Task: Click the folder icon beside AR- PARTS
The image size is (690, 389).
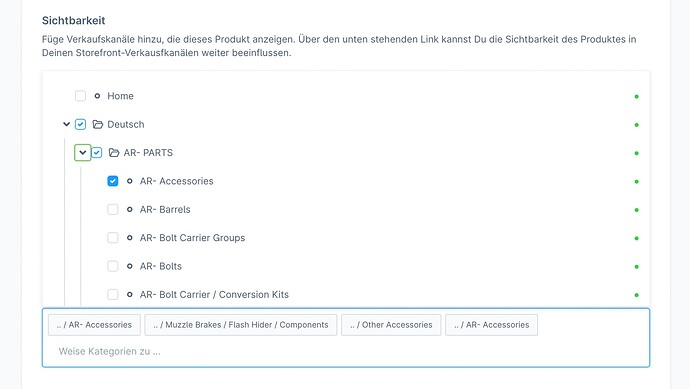Action: 114,153
